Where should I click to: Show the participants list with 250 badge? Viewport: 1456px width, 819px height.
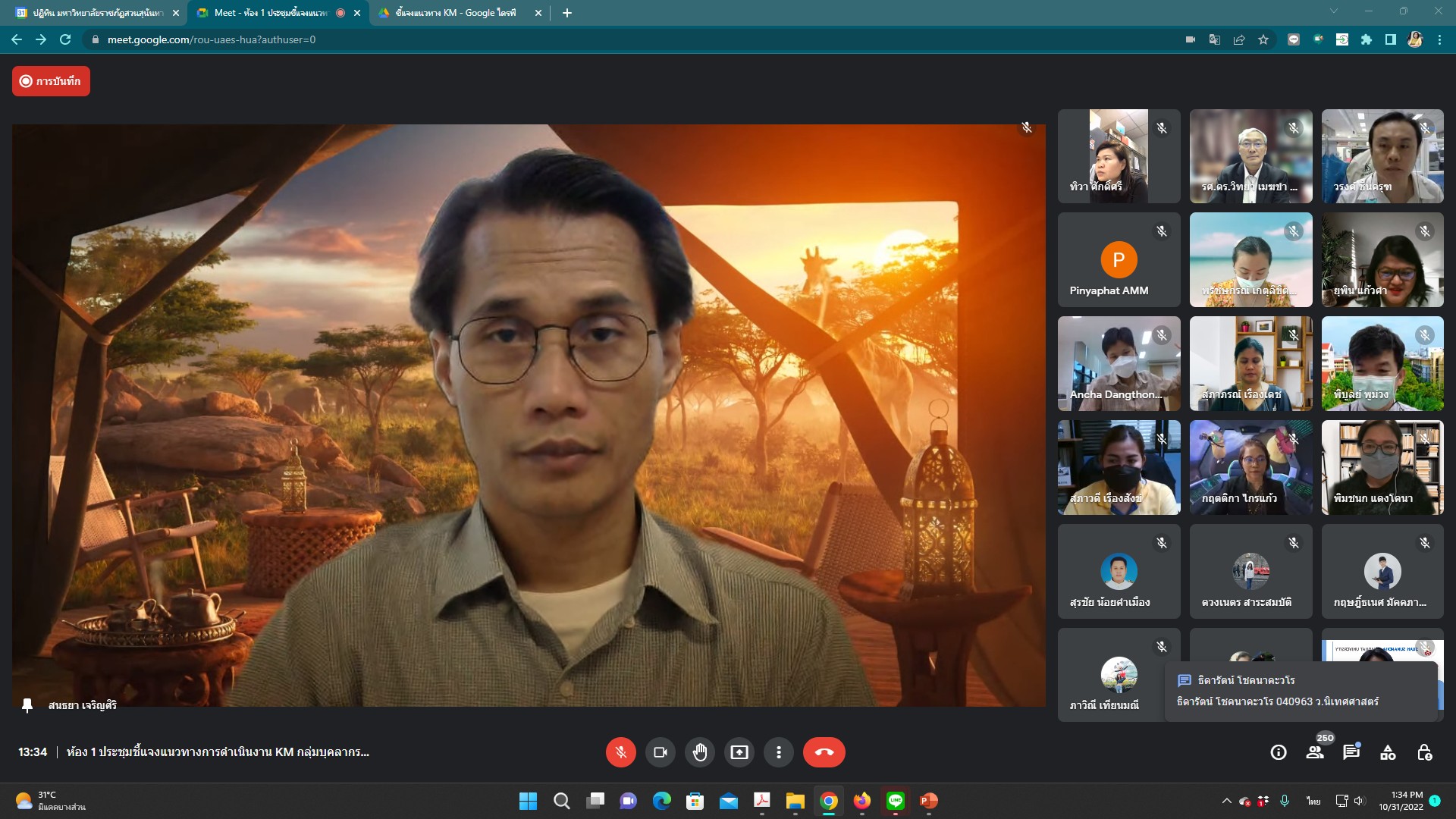1315,752
